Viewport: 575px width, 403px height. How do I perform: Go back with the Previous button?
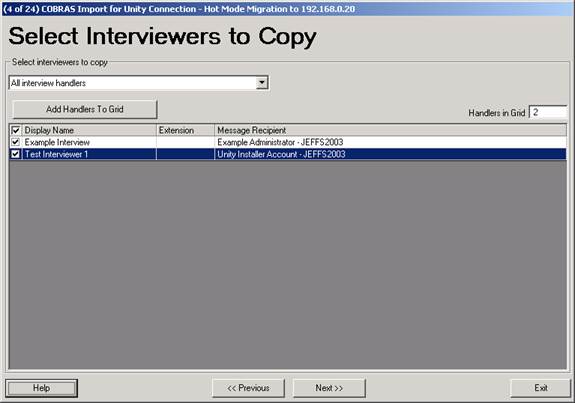click(x=248, y=388)
